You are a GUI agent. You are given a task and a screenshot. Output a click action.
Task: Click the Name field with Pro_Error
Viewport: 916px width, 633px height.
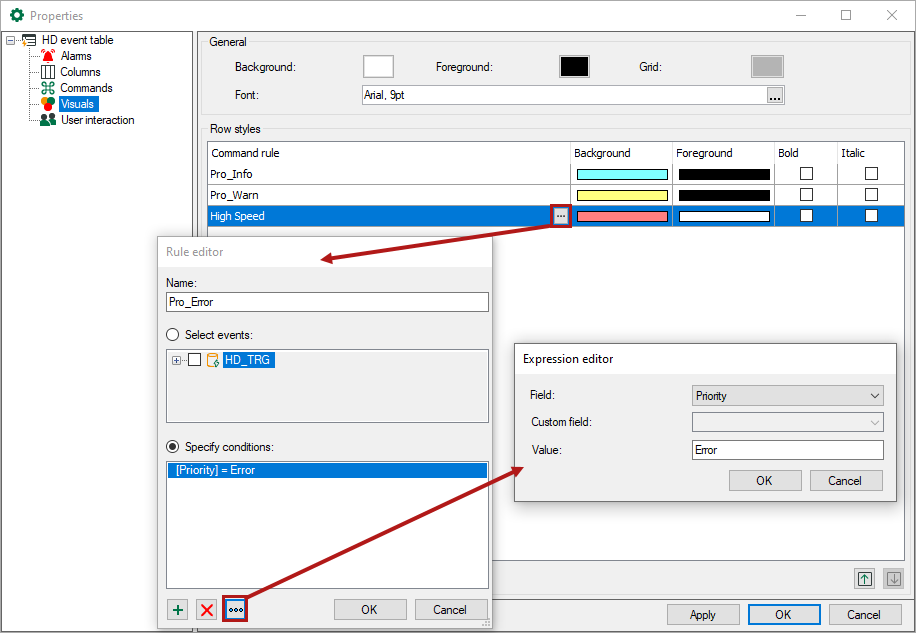[x=327, y=302]
